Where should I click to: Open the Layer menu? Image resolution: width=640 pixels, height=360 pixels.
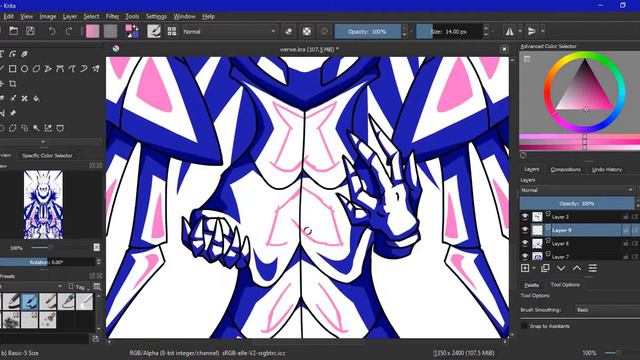(x=70, y=16)
